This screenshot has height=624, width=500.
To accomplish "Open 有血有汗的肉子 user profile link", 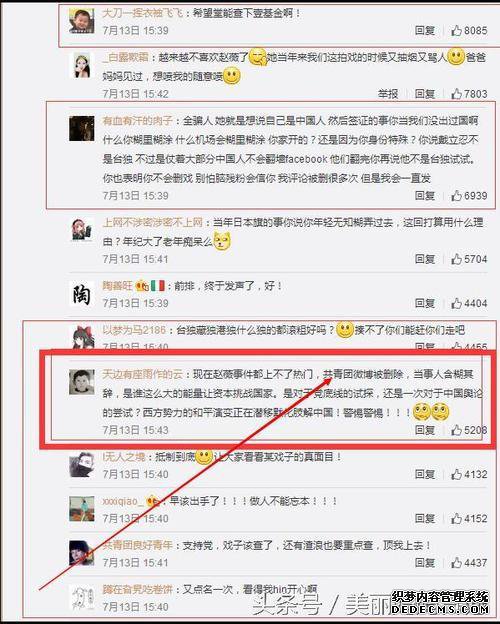I will pos(137,121).
